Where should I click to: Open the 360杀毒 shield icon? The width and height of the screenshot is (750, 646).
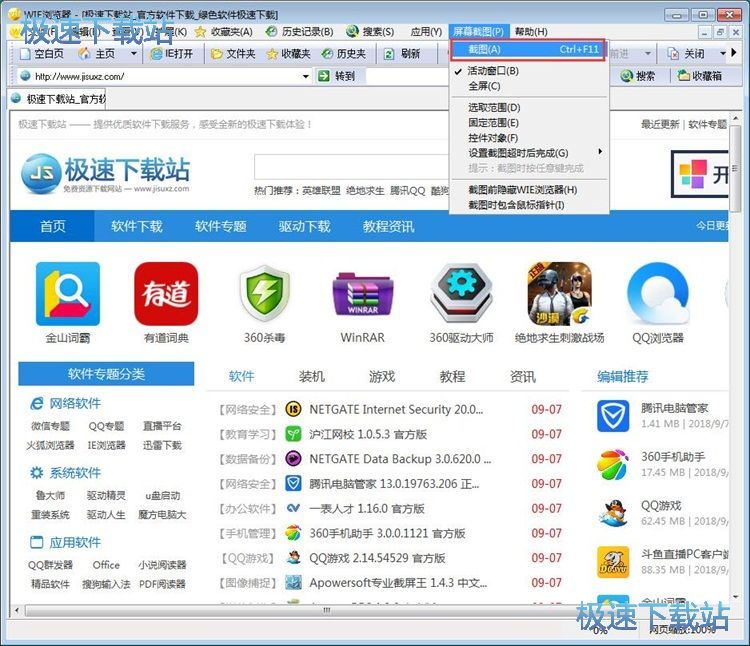(265, 294)
